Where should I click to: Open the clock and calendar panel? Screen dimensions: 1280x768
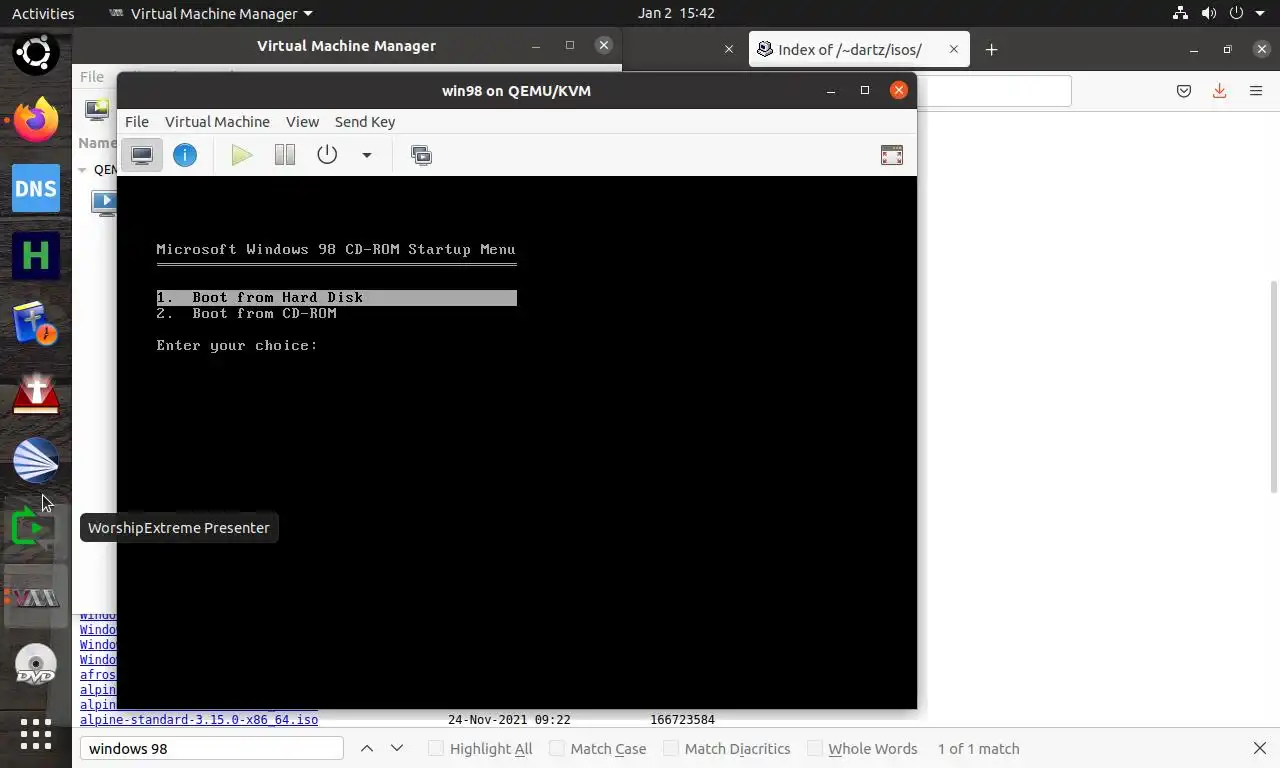(x=676, y=13)
